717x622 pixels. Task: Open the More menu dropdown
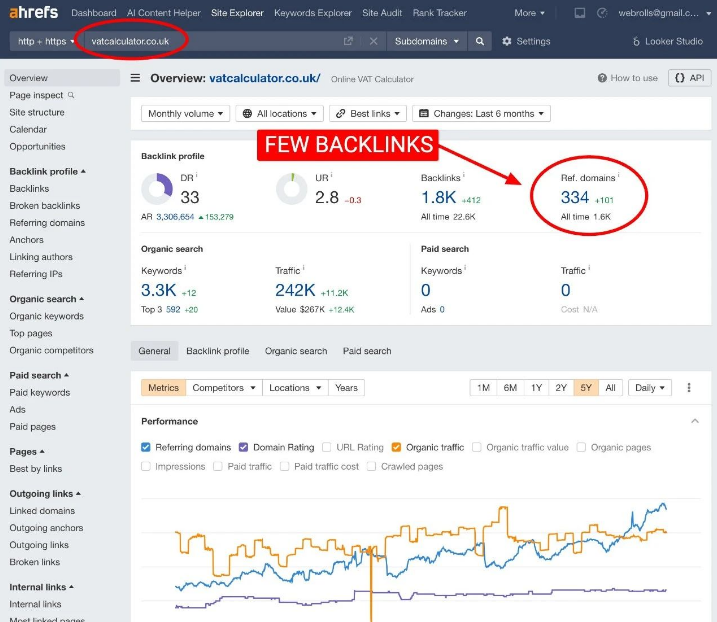point(530,13)
